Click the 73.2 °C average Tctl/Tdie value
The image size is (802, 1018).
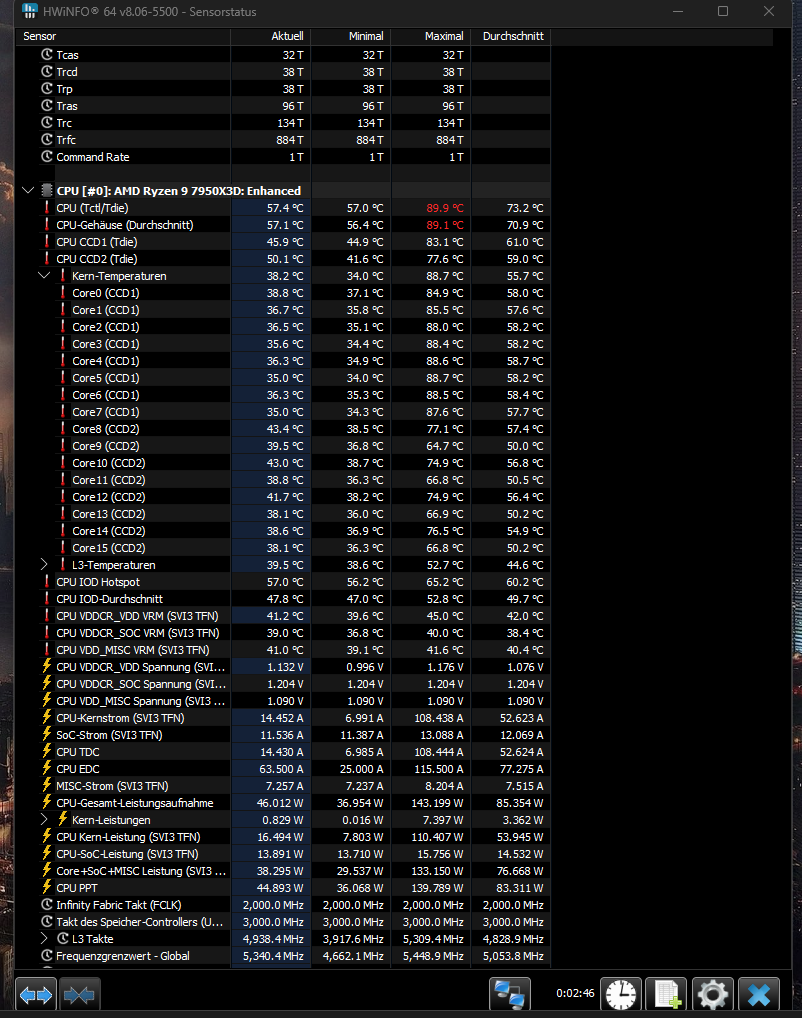(525, 208)
